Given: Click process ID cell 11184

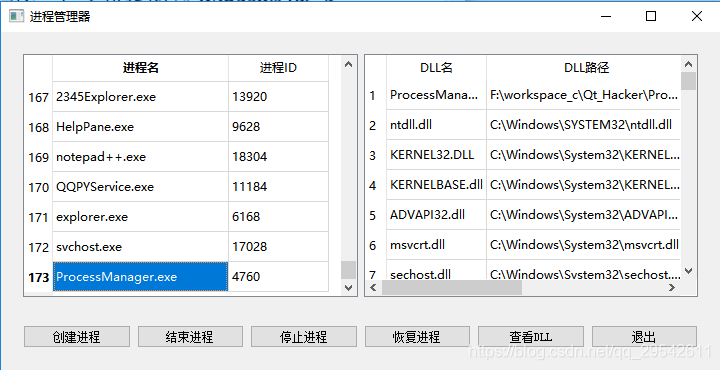Looking at the screenshot, I should [278, 187].
